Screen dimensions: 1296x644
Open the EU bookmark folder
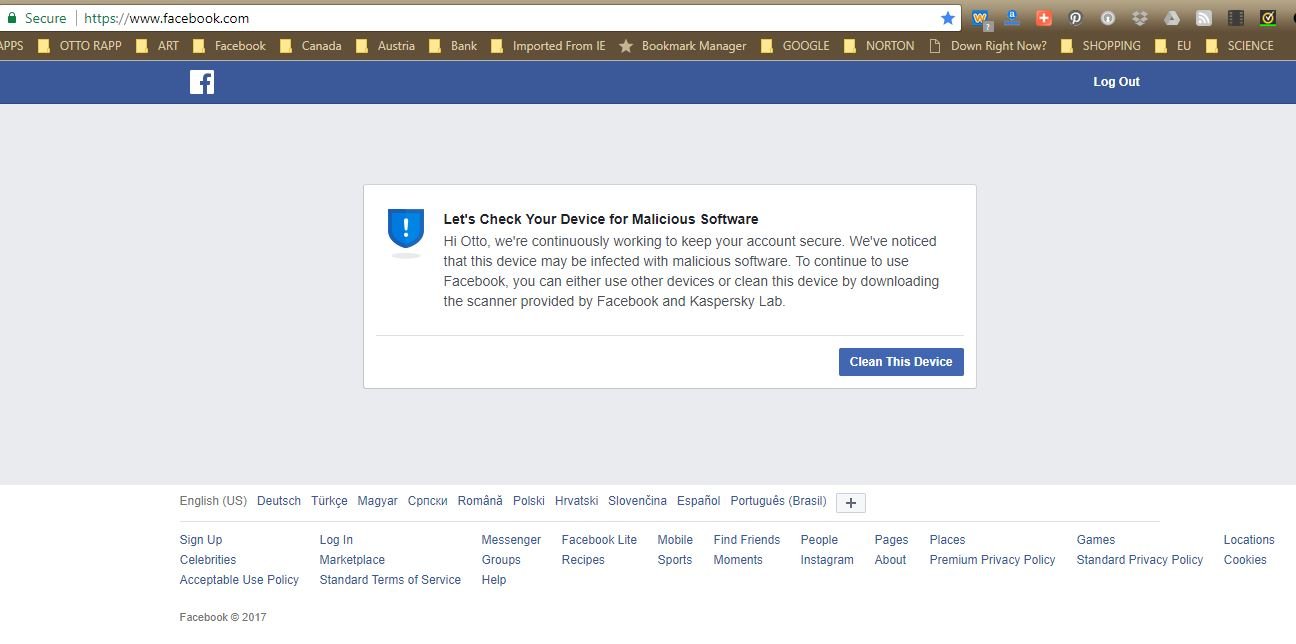click(1173, 46)
